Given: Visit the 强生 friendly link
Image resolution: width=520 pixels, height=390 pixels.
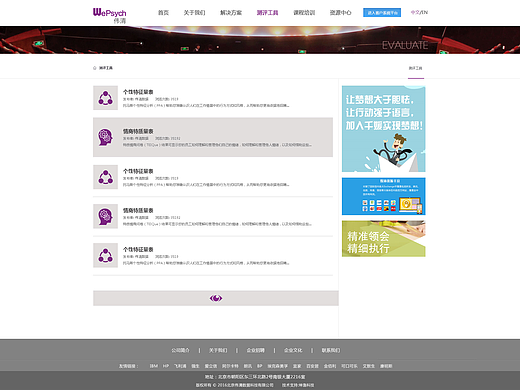Looking at the screenshot, I should (x=195, y=366).
